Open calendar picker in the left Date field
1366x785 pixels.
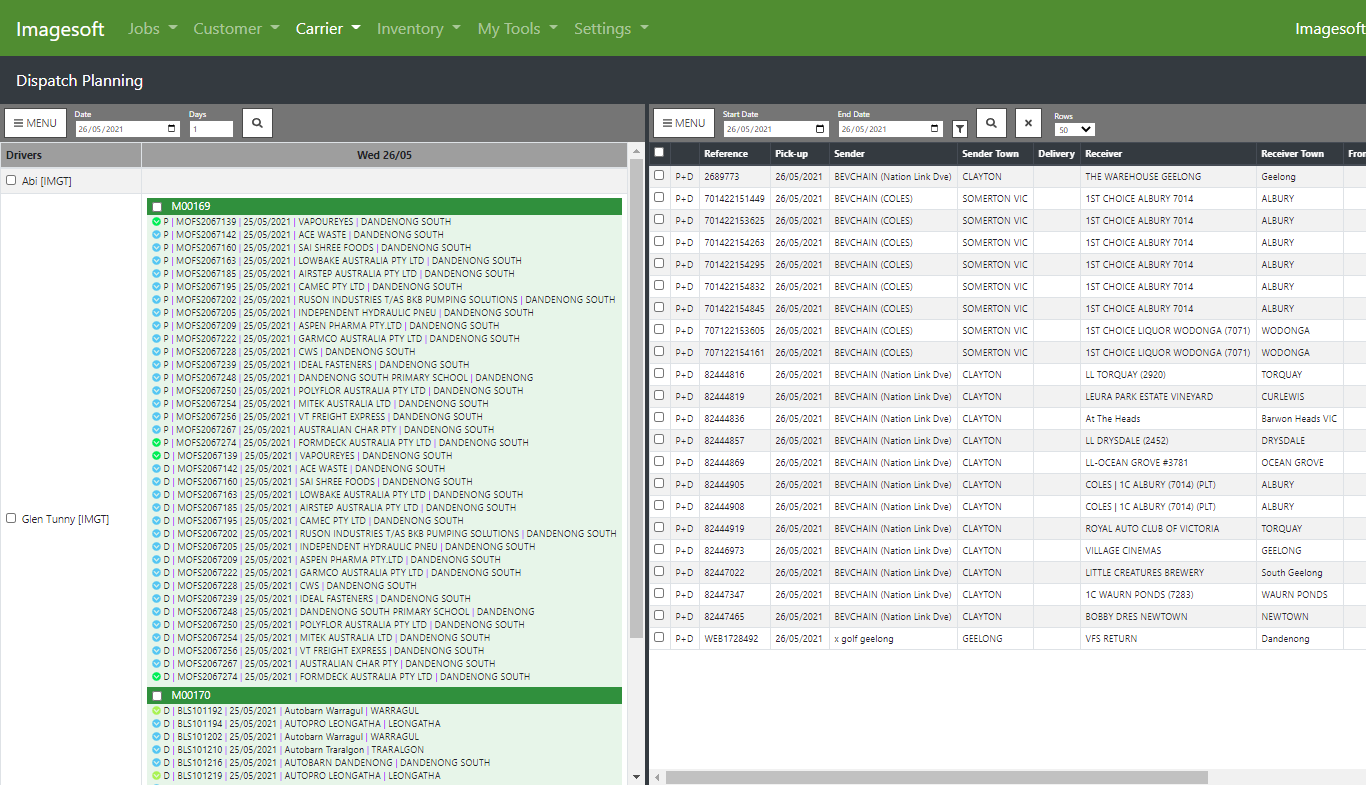(172, 129)
